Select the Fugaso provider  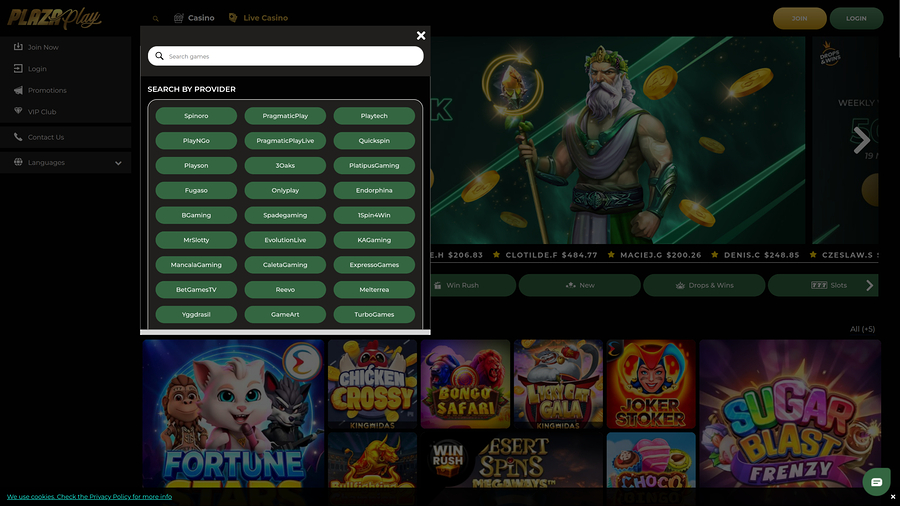[196, 190]
